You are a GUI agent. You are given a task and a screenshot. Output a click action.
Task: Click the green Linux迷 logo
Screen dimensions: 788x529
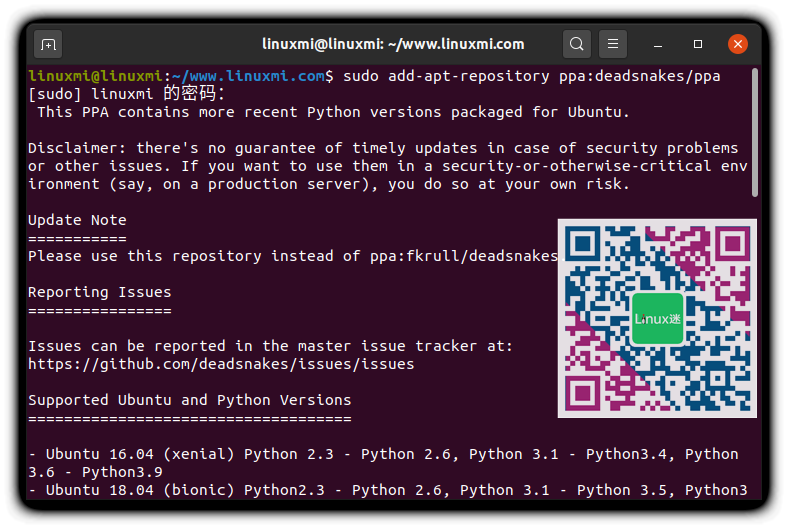(x=657, y=318)
